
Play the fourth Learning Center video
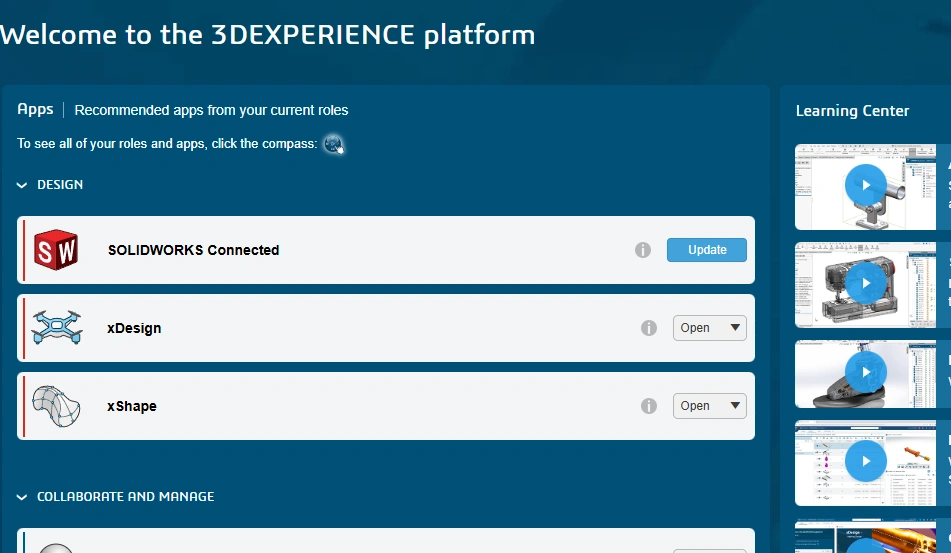pyautogui.click(x=865, y=462)
